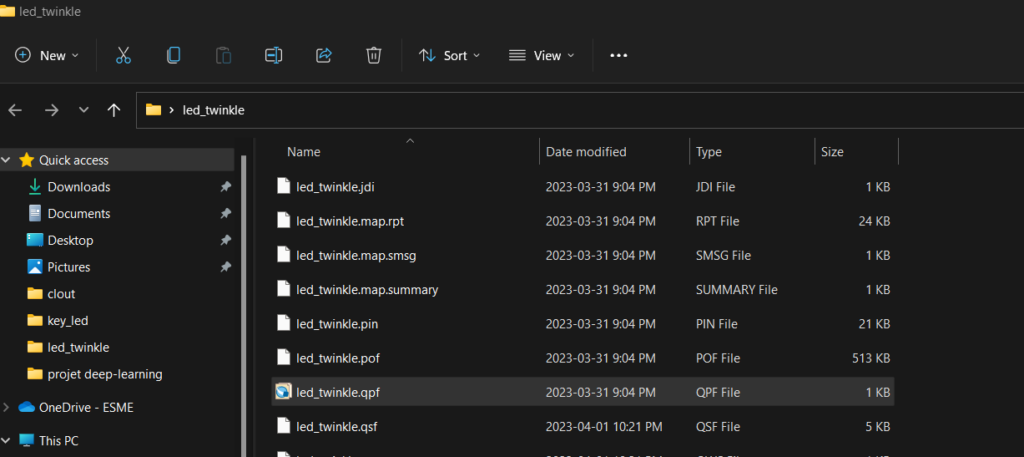The width and height of the screenshot is (1024, 457).
Task: Open the projet deep-learning folder
Action: pos(104,374)
